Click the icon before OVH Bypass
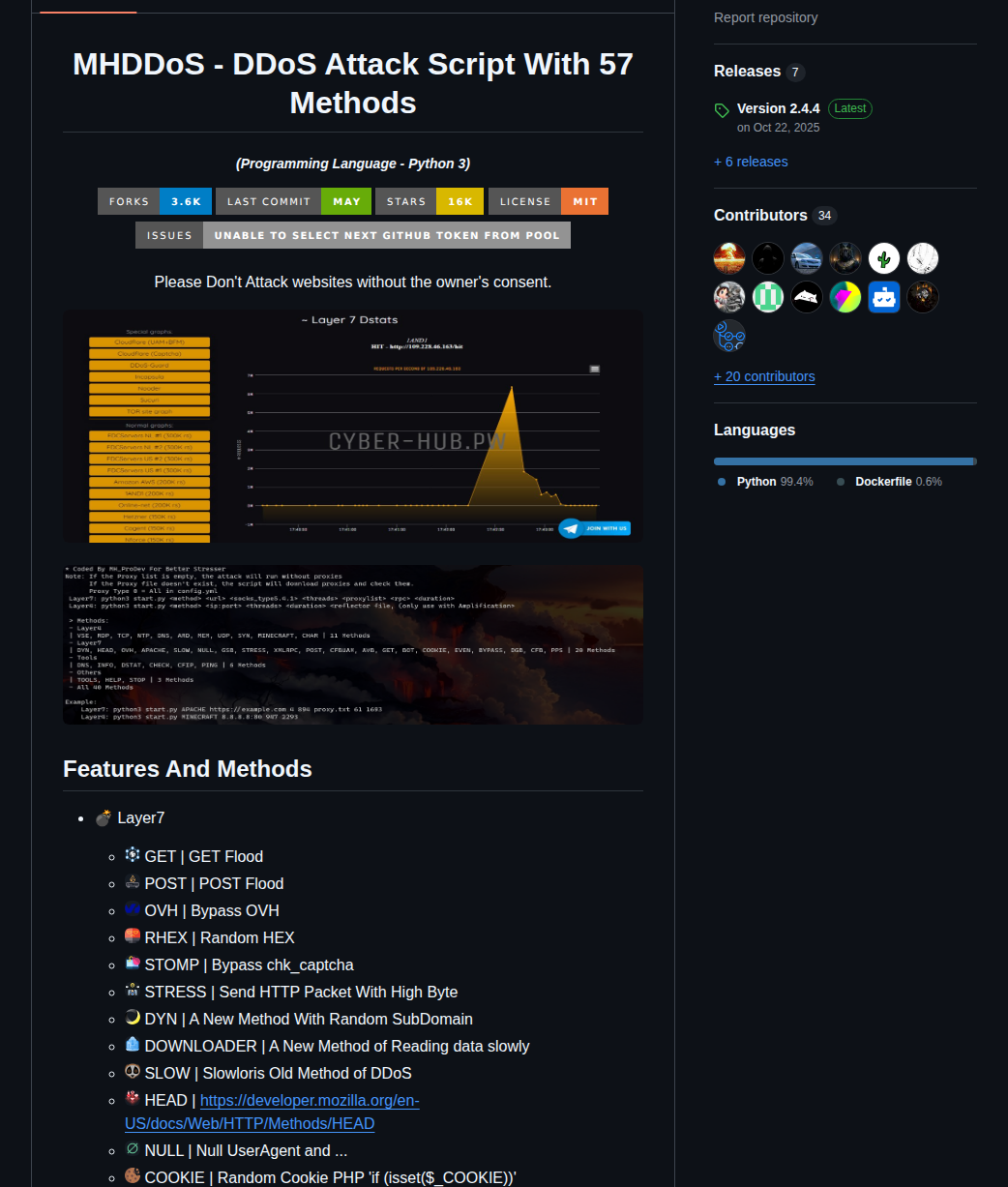The height and width of the screenshot is (1187, 1008). tap(133, 909)
